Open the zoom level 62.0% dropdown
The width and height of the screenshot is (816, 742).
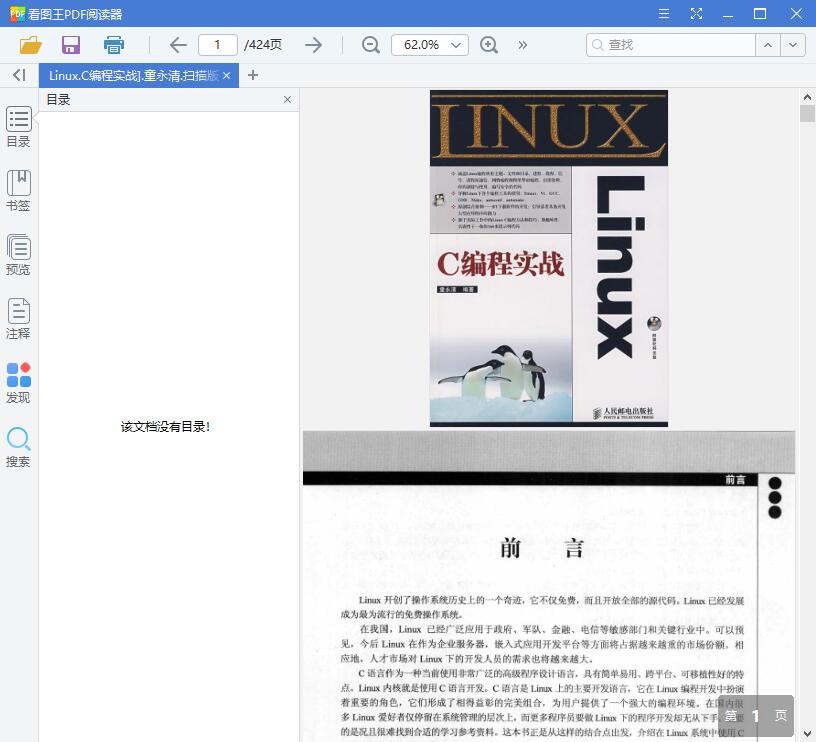point(430,45)
